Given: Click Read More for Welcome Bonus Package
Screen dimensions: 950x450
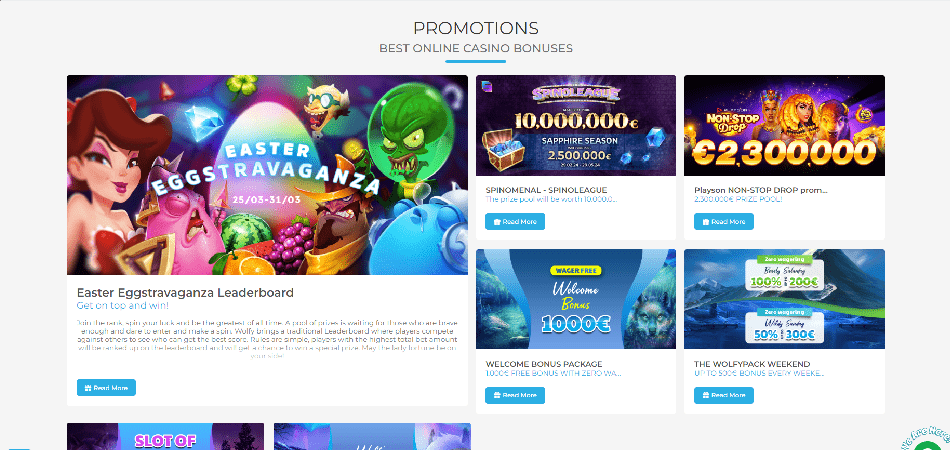Looking at the screenshot, I should (x=515, y=395).
